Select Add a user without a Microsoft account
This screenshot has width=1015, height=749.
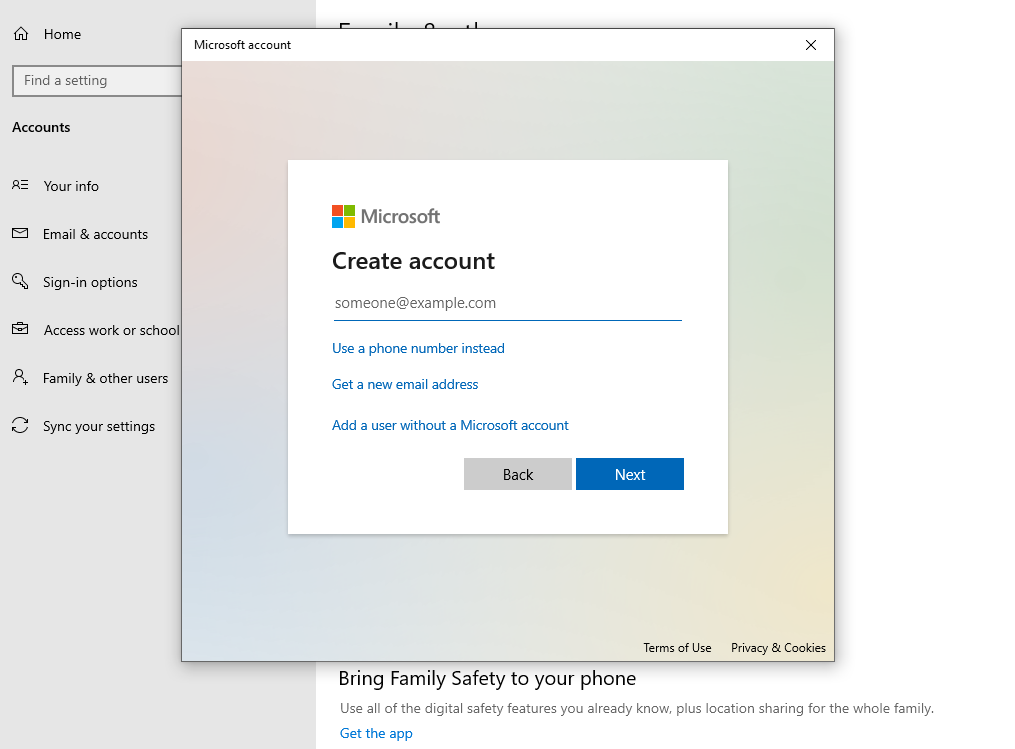click(x=451, y=425)
